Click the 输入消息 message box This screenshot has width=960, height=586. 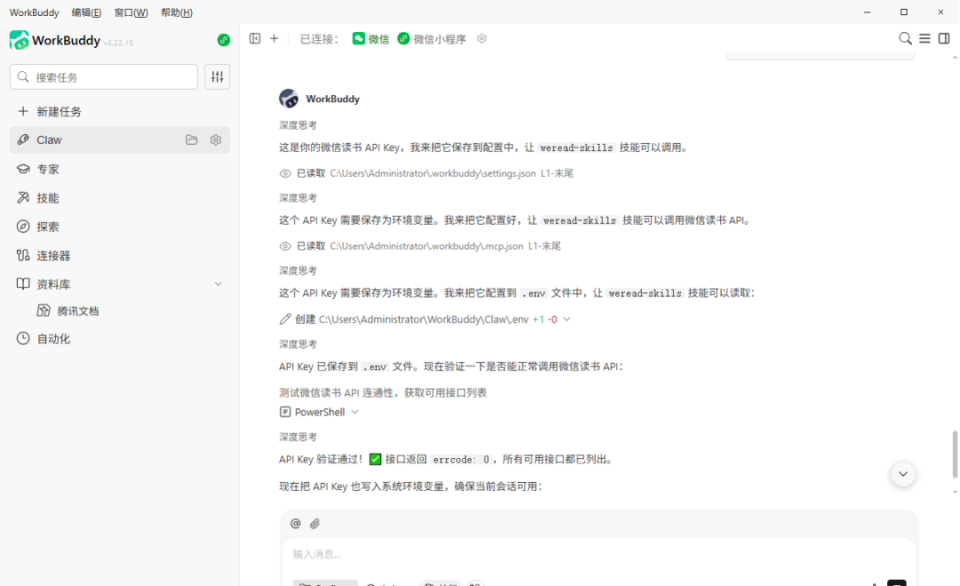tap(599, 554)
